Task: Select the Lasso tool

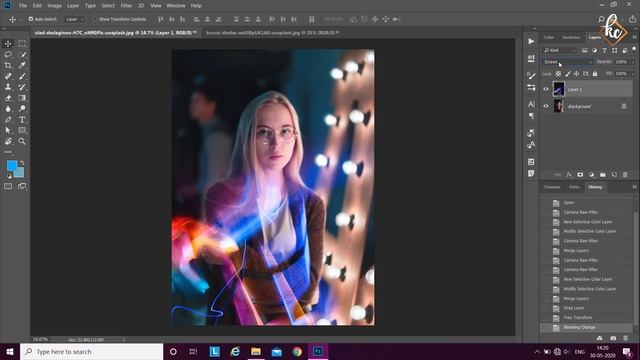Action: click(8, 54)
